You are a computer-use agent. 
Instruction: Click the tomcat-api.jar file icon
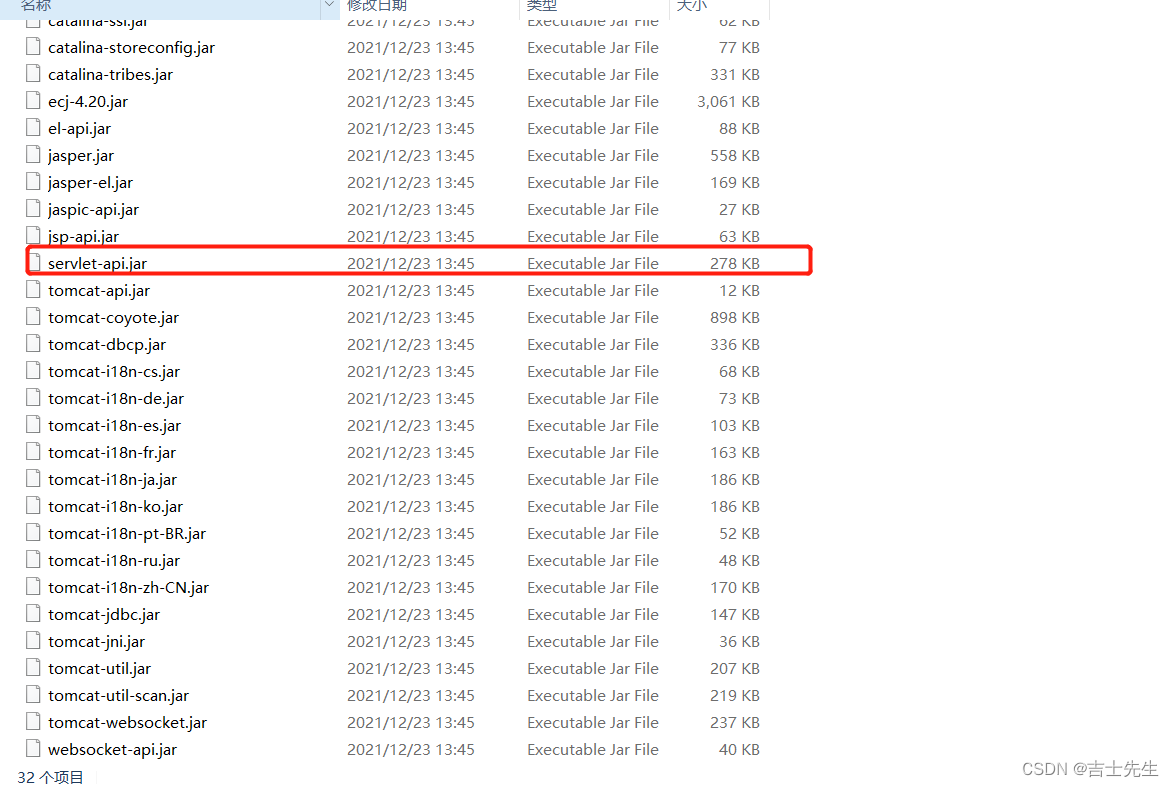click(33, 290)
